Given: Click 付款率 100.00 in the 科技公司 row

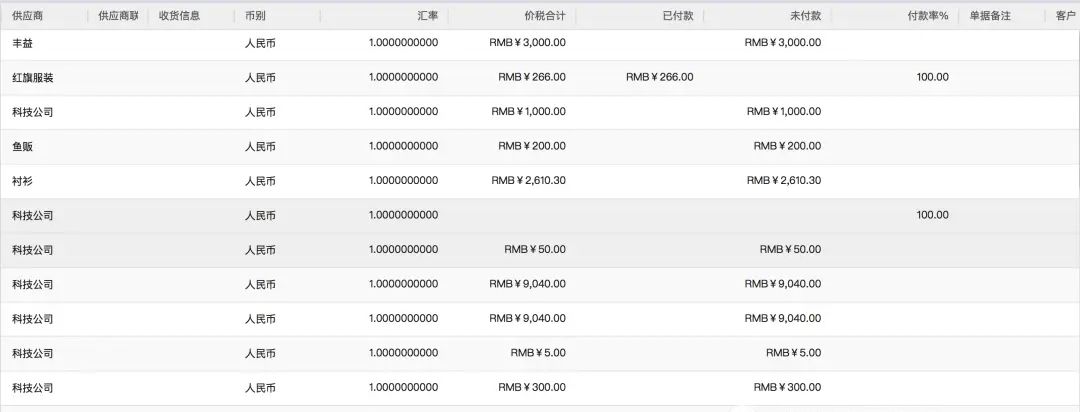Looking at the screenshot, I should [x=933, y=215].
